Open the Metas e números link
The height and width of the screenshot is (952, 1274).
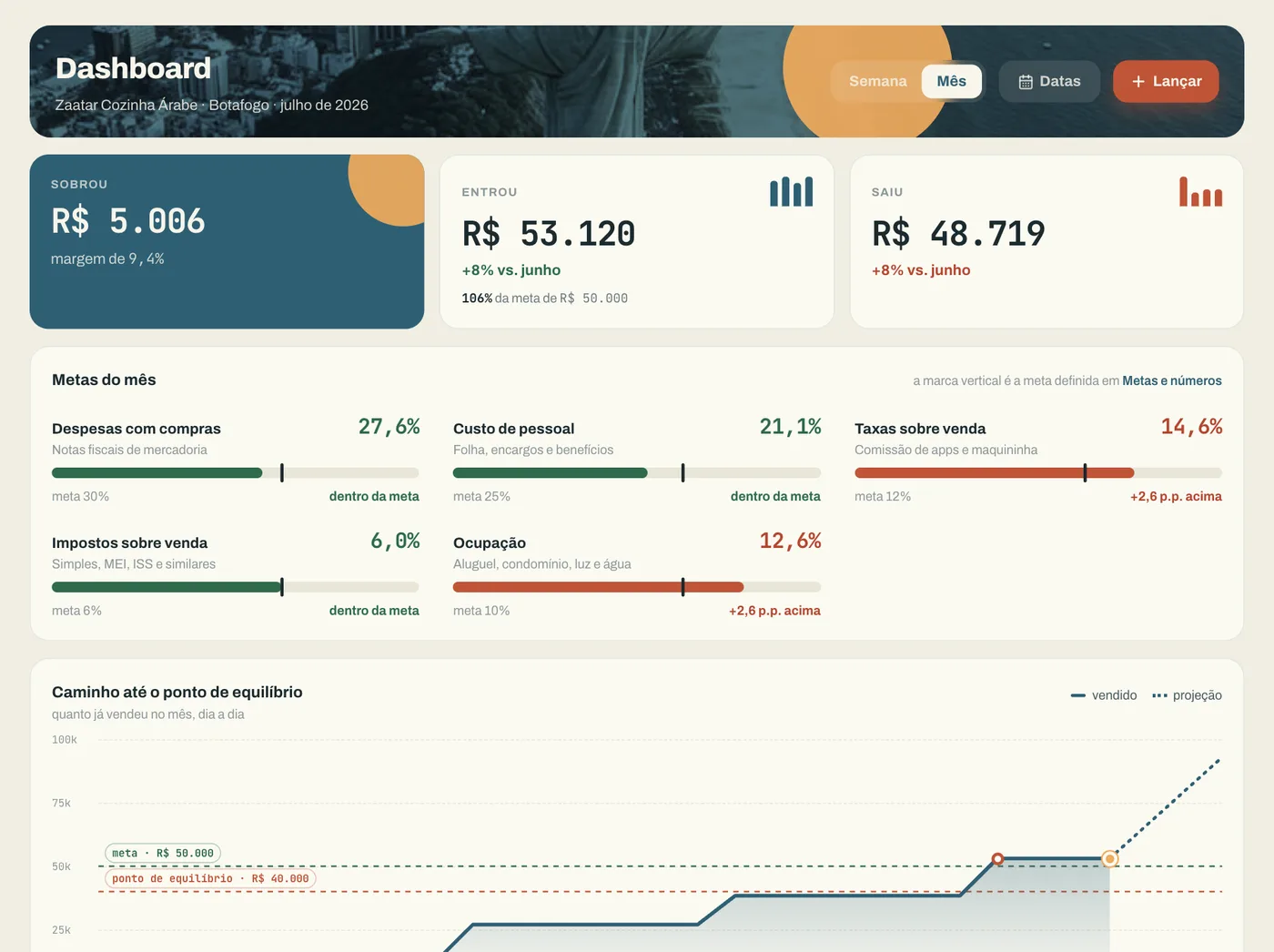click(1171, 380)
